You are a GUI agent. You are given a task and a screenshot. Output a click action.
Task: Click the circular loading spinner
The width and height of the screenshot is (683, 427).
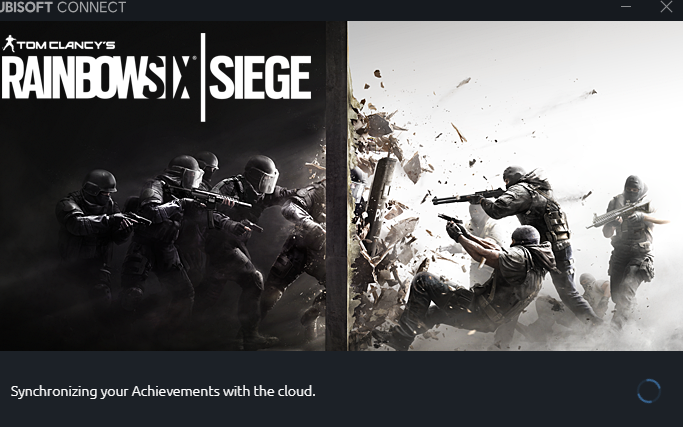point(649,391)
